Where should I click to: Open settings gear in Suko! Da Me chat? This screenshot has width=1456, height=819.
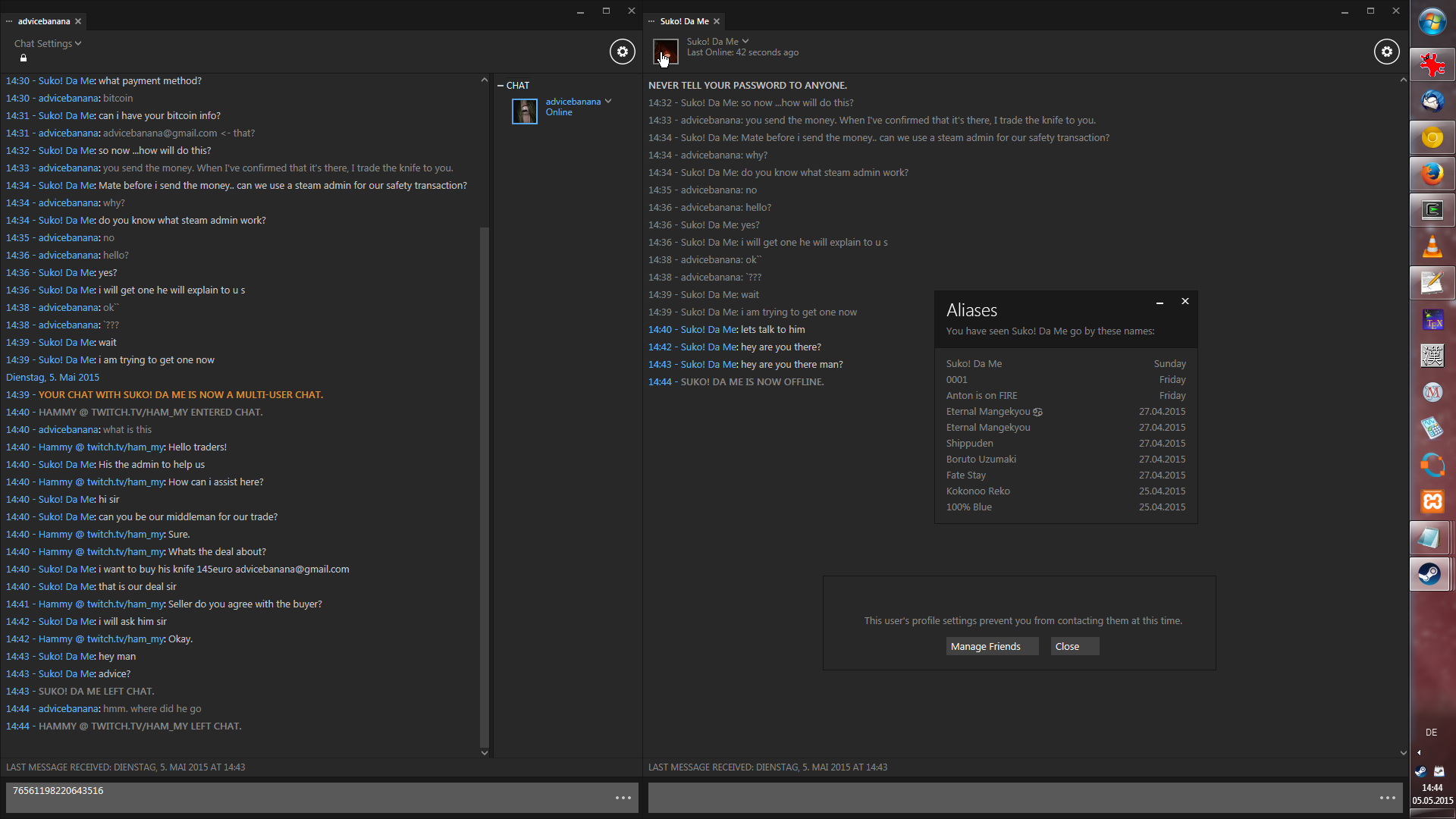1386,52
